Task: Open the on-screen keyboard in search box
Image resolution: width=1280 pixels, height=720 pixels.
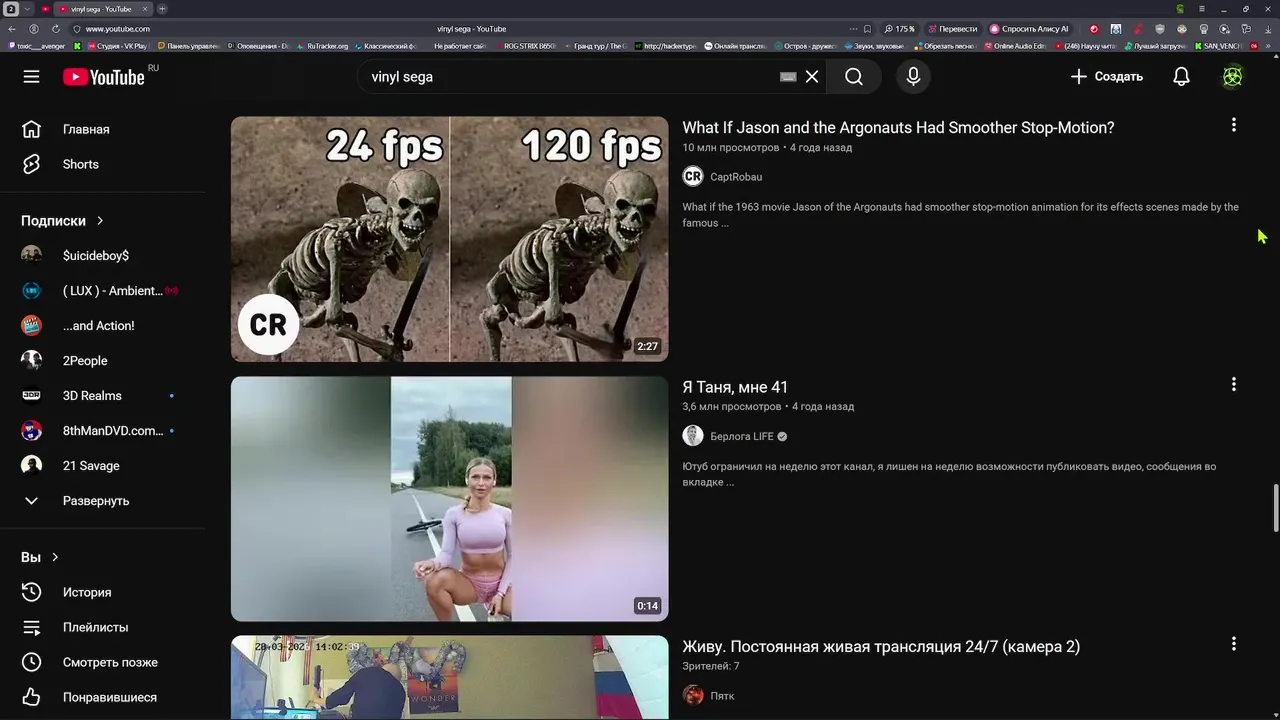Action: point(788,77)
